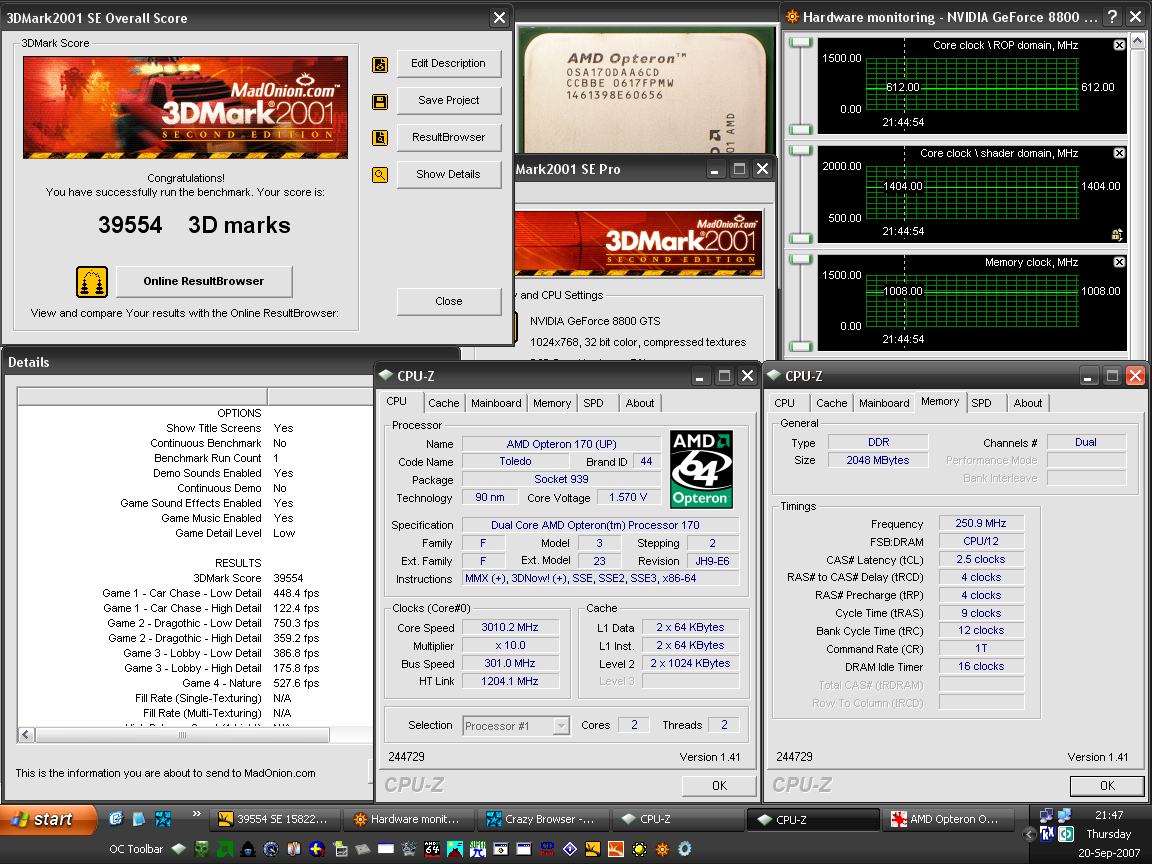Click the green AMD arrow icon in OC Toolbar
Viewport: 1152px width, 864px height.
(225, 849)
